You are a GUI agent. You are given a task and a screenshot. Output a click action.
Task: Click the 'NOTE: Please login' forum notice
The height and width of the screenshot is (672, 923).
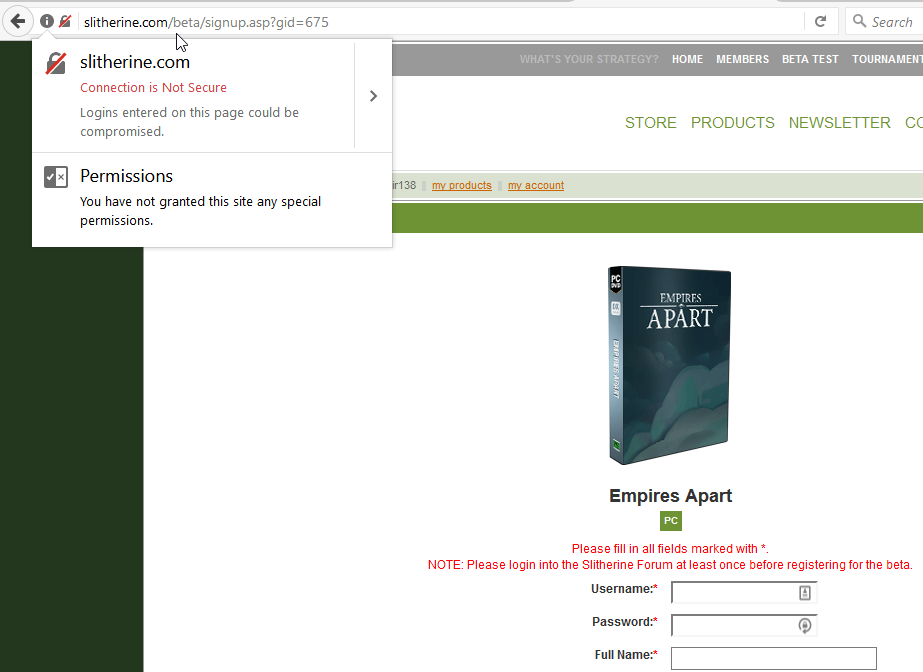coord(670,565)
